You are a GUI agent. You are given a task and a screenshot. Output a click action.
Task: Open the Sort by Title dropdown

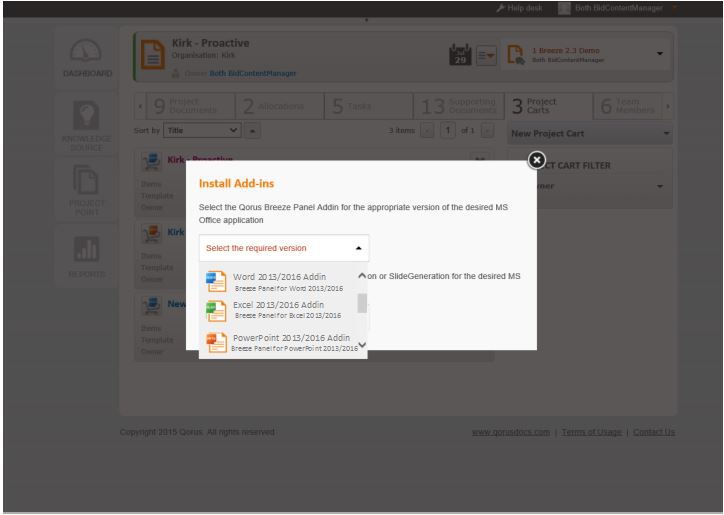pos(202,130)
